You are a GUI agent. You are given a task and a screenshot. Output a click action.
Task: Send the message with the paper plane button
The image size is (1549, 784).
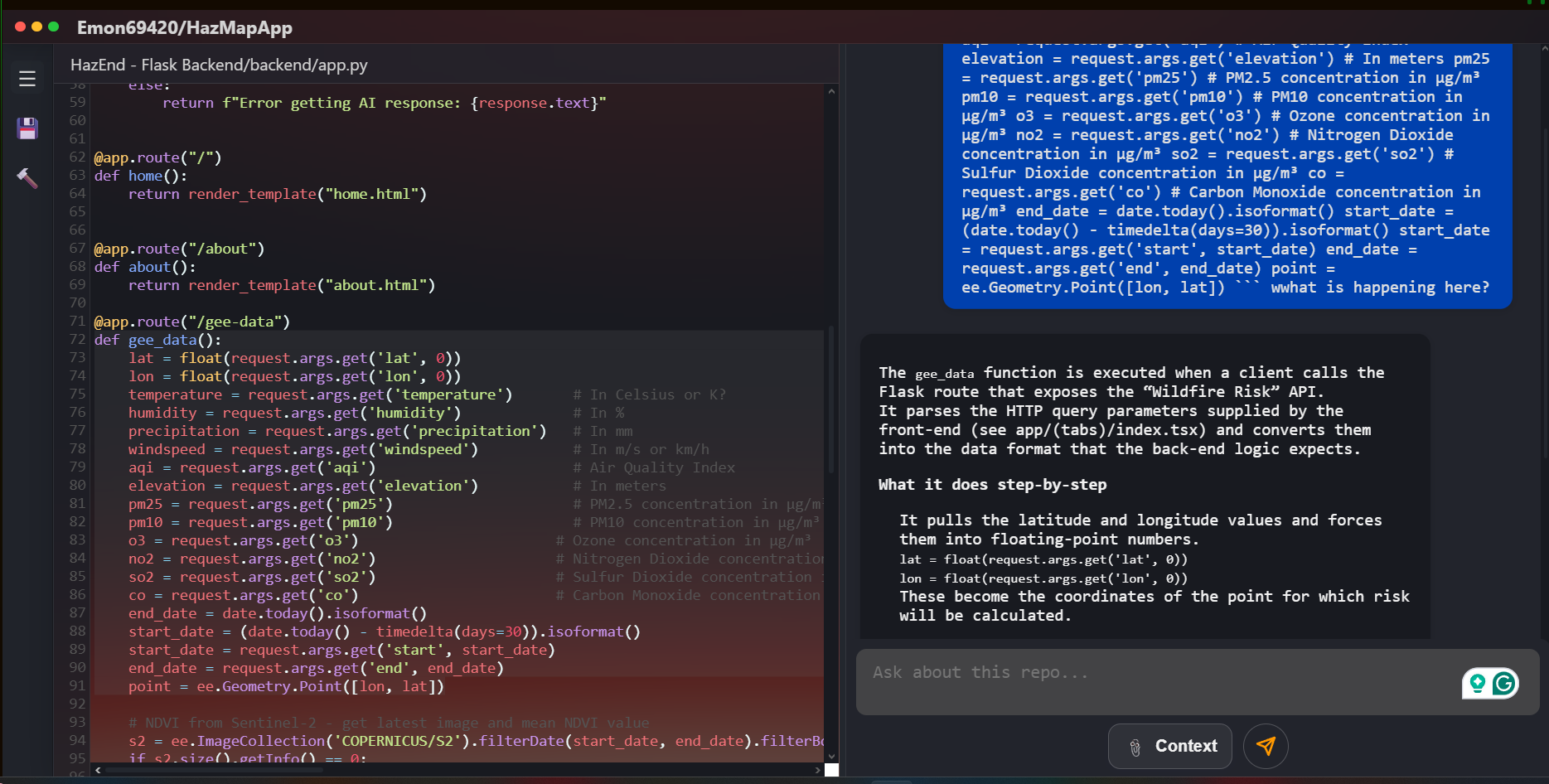(1266, 746)
